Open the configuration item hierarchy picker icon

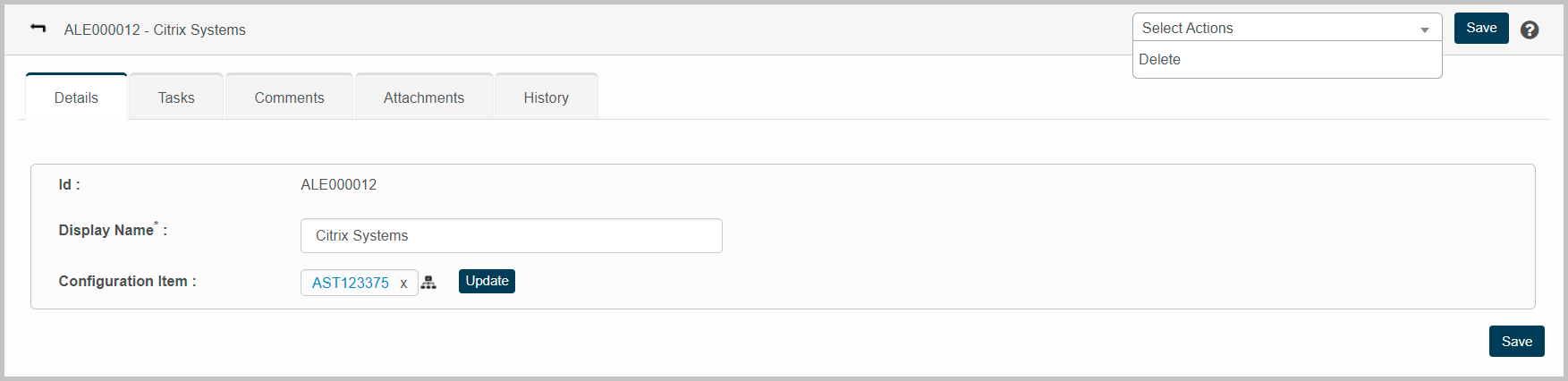(x=429, y=283)
